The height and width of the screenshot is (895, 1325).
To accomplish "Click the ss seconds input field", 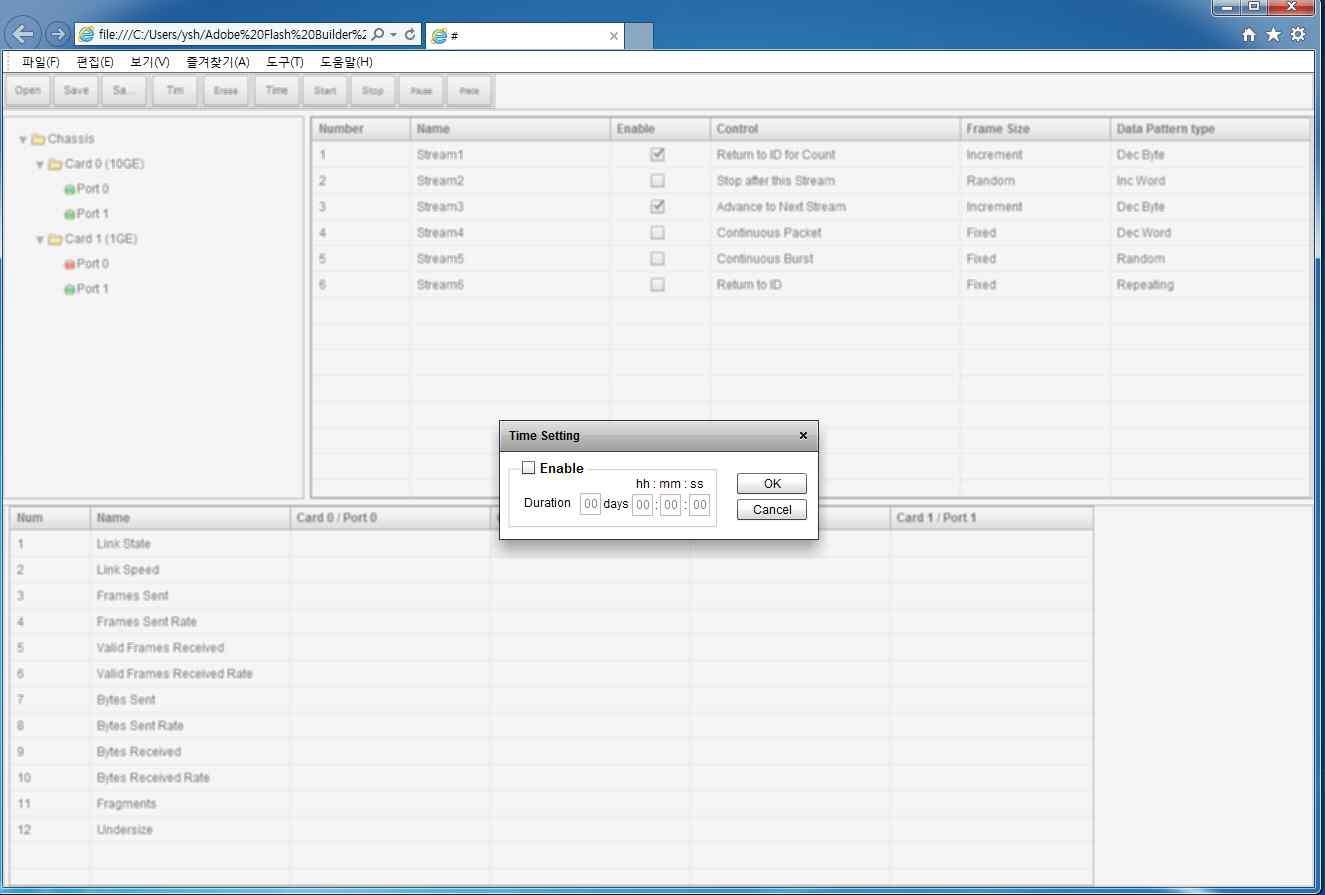I will pyautogui.click(x=699, y=504).
